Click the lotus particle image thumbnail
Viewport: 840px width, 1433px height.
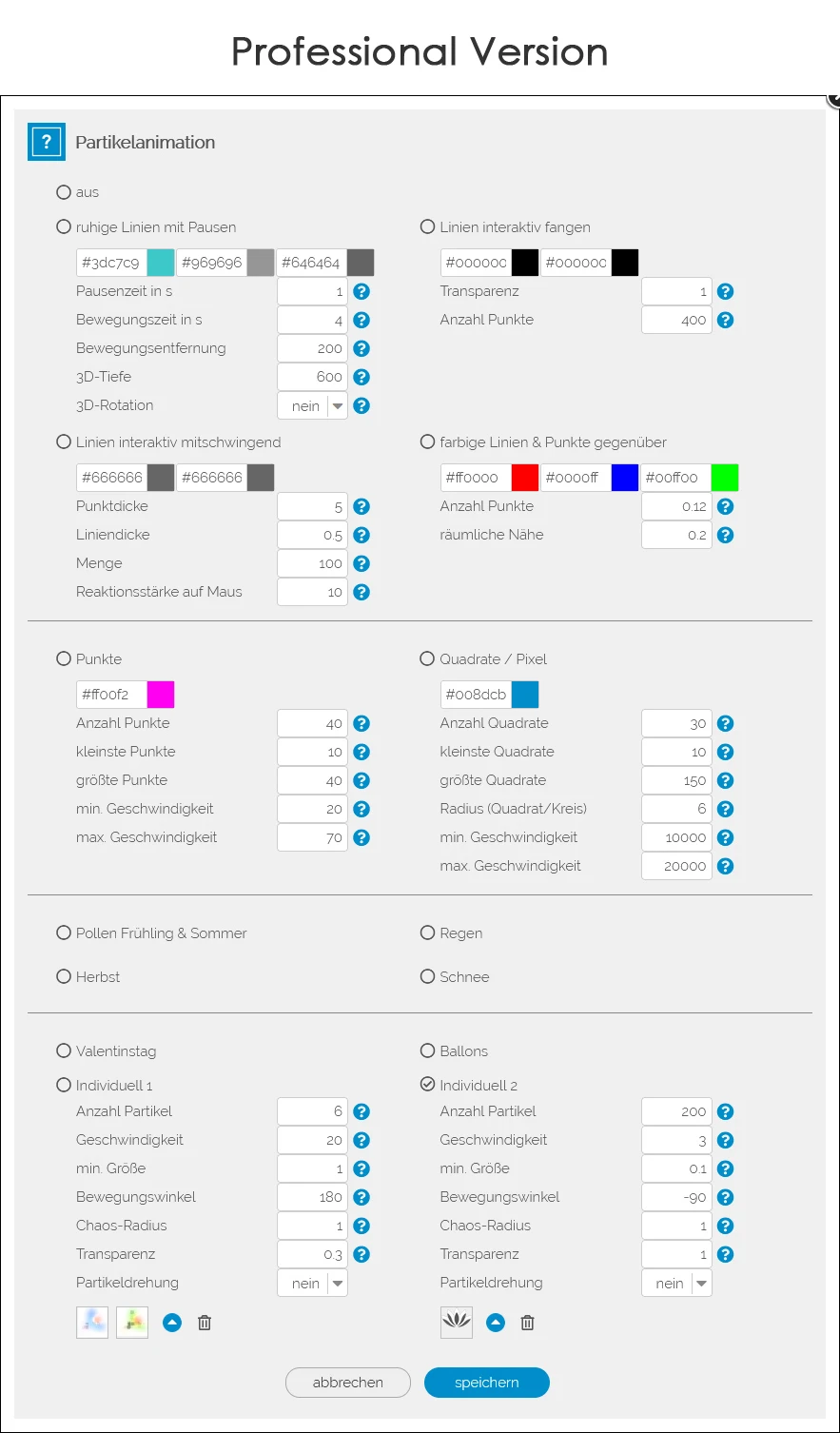457,1322
